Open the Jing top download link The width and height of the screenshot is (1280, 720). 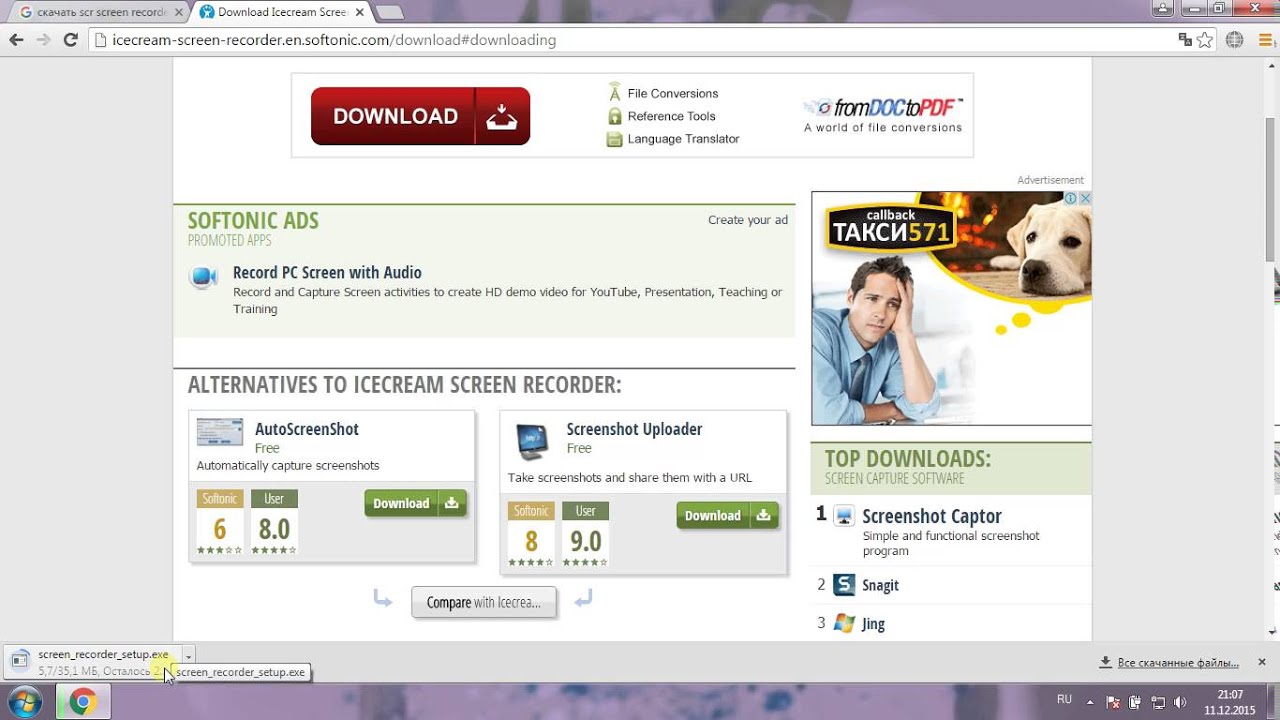[873, 623]
